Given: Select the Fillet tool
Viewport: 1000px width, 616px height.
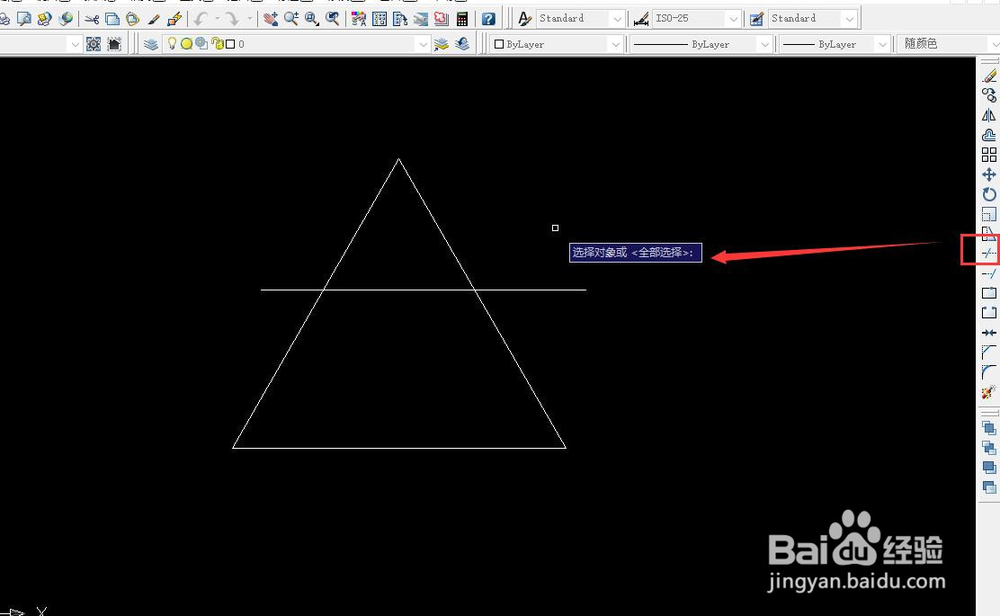Looking at the screenshot, I should [x=989, y=372].
